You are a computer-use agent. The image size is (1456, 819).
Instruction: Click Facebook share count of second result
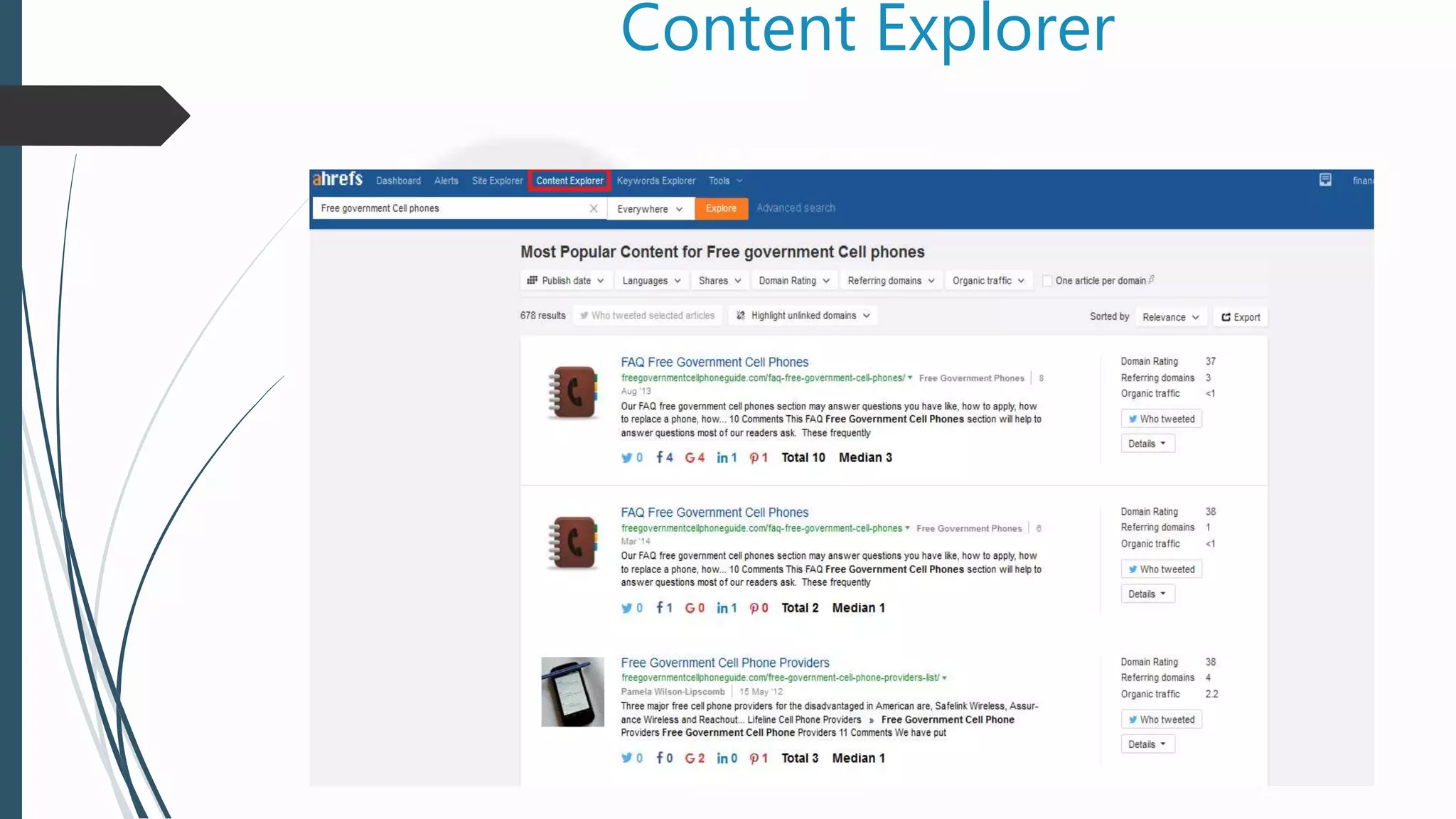pos(664,608)
